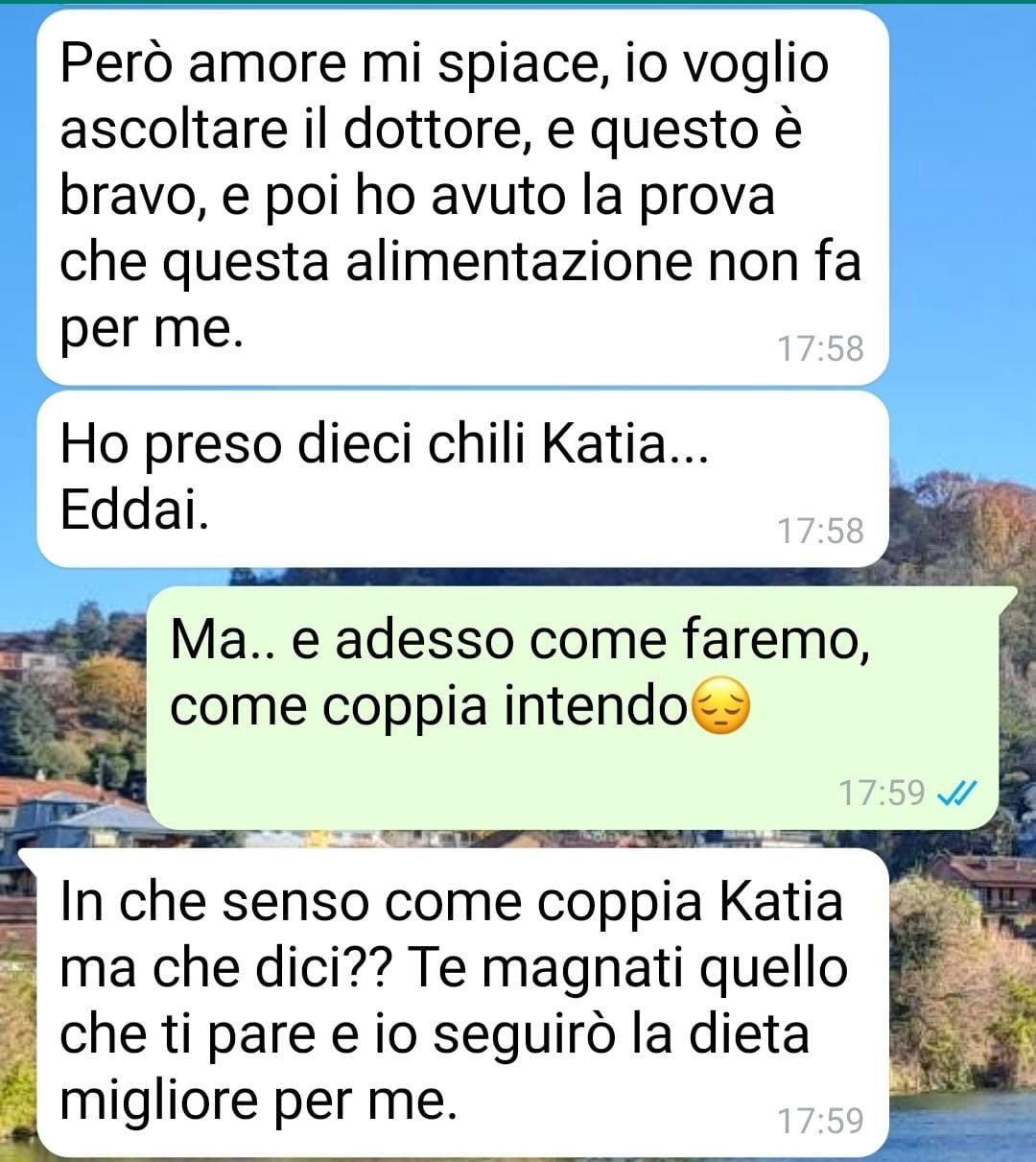
Task: Click the line "migliore per me."
Action: pos(258,1101)
